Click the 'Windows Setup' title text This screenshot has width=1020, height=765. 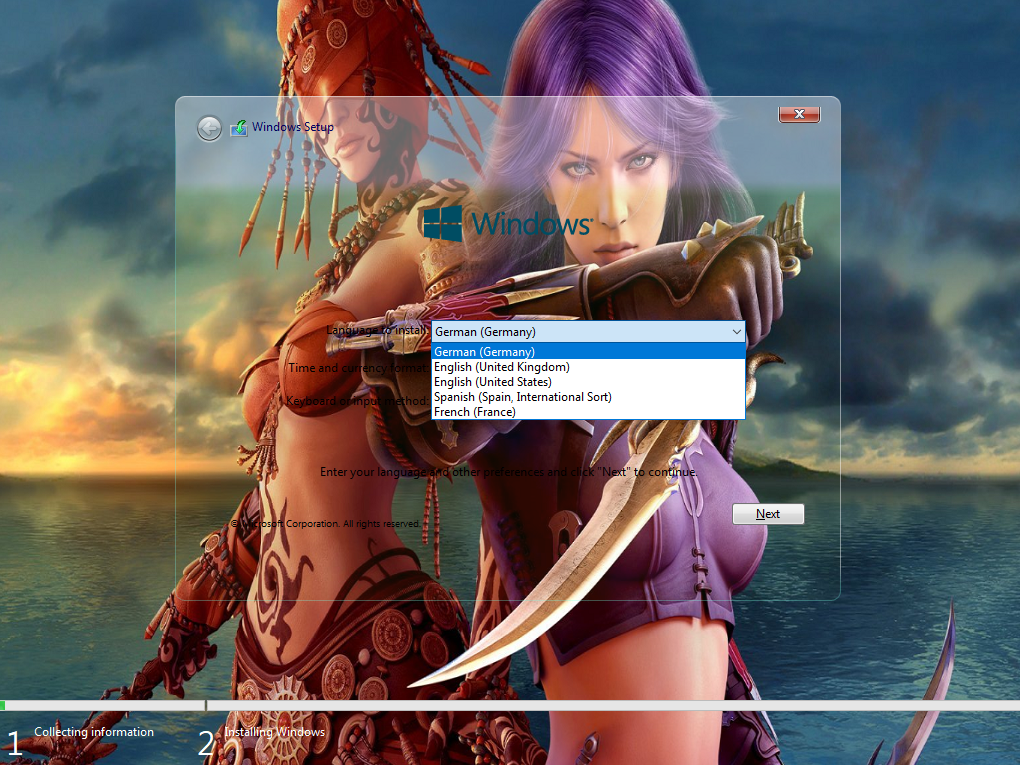pyautogui.click(x=293, y=127)
